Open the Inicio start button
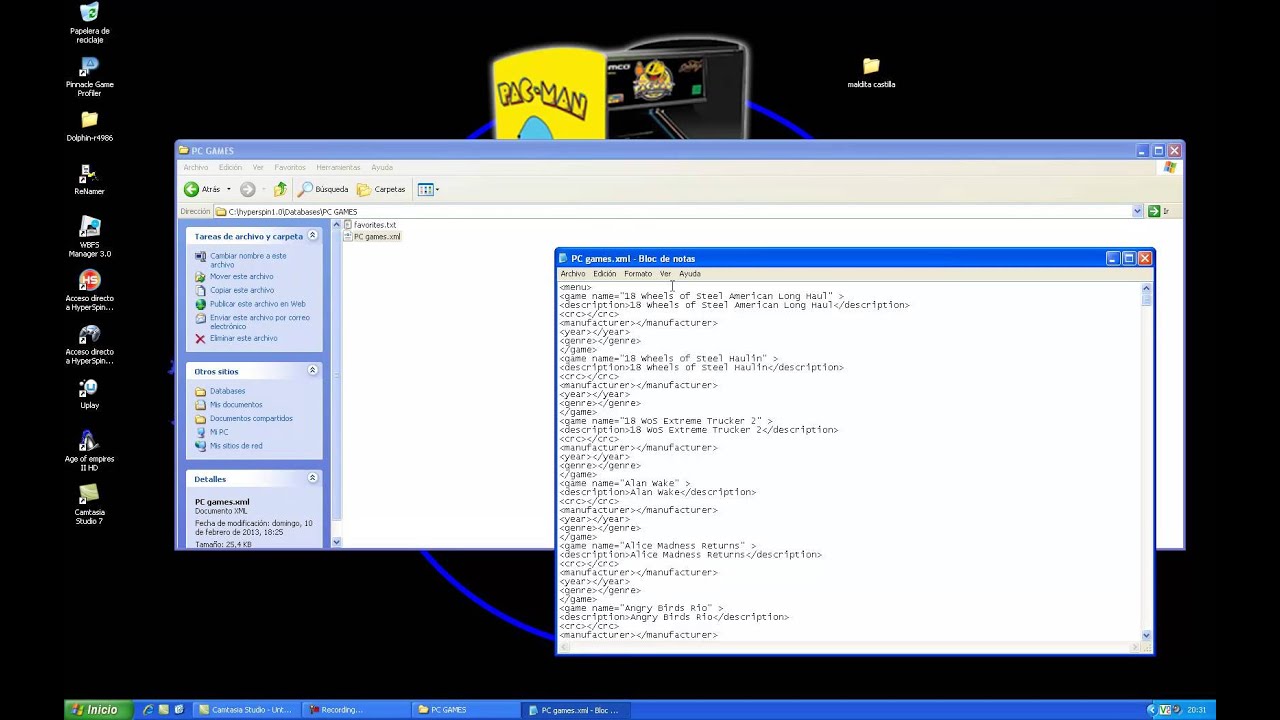 click(96, 710)
